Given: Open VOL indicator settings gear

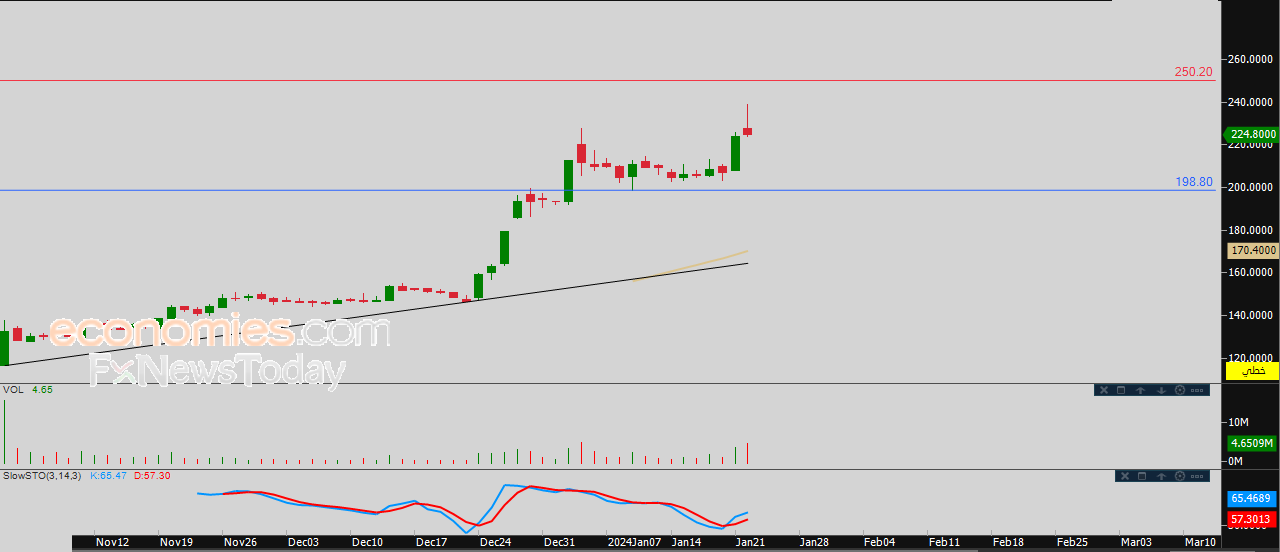Looking at the screenshot, I should click(1180, 390).
